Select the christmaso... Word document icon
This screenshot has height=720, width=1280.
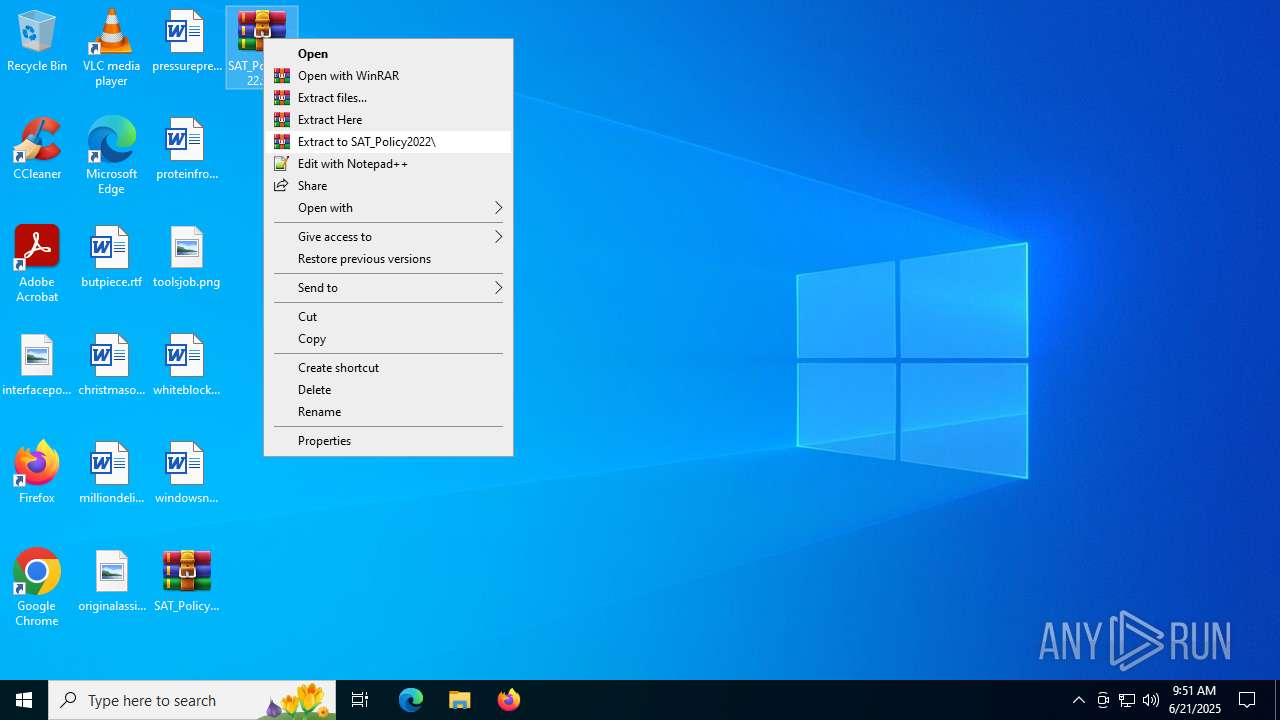click(111, 366)
